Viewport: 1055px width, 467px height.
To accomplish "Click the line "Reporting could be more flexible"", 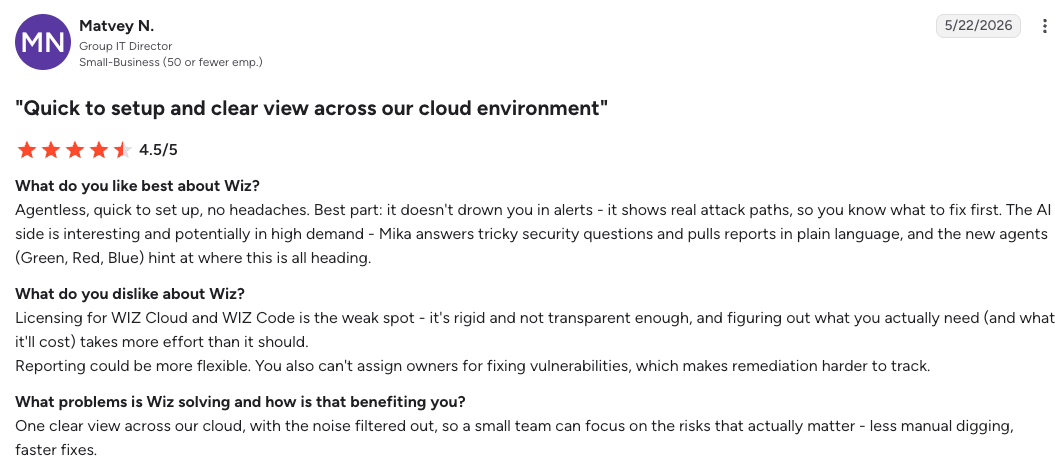I will click(x=472, y=367).
